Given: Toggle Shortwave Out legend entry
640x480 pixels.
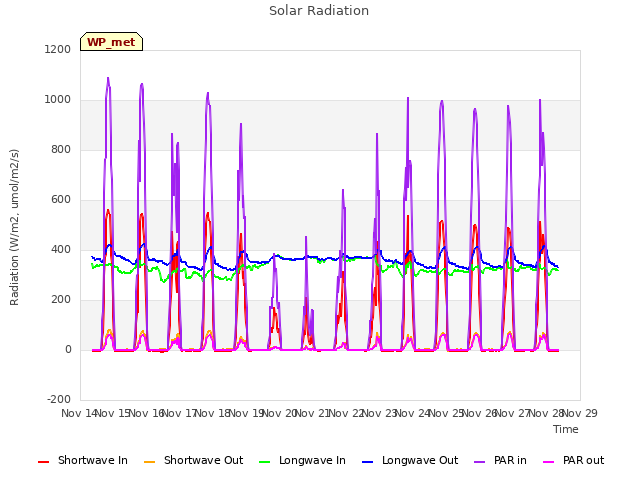Looking at the screenshot, I should 193,460.
